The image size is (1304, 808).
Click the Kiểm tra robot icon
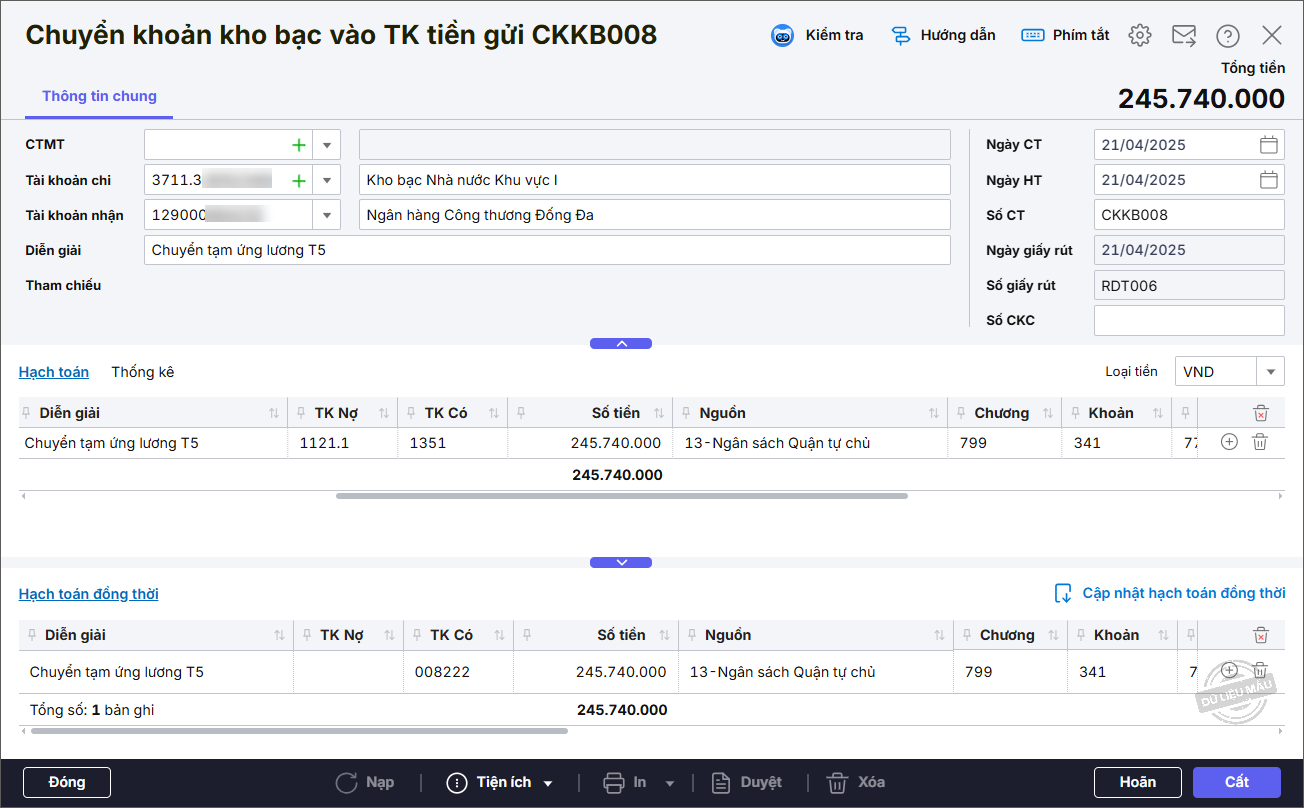click(x=782, y=36)
